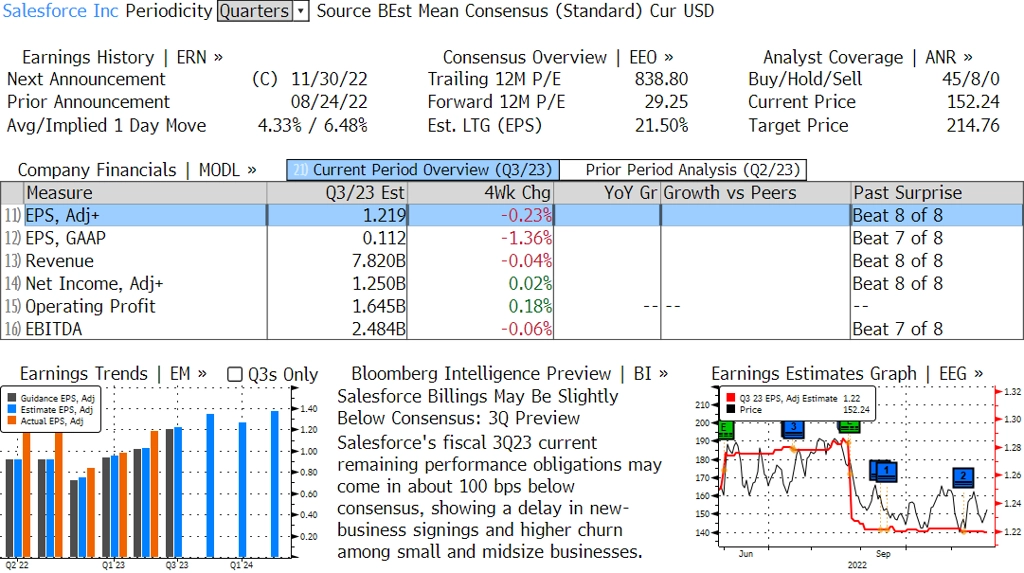Switch to Current Period Overview (Q3/23) tab
Screen dimensions: 1024x573
tap(423, 170)
